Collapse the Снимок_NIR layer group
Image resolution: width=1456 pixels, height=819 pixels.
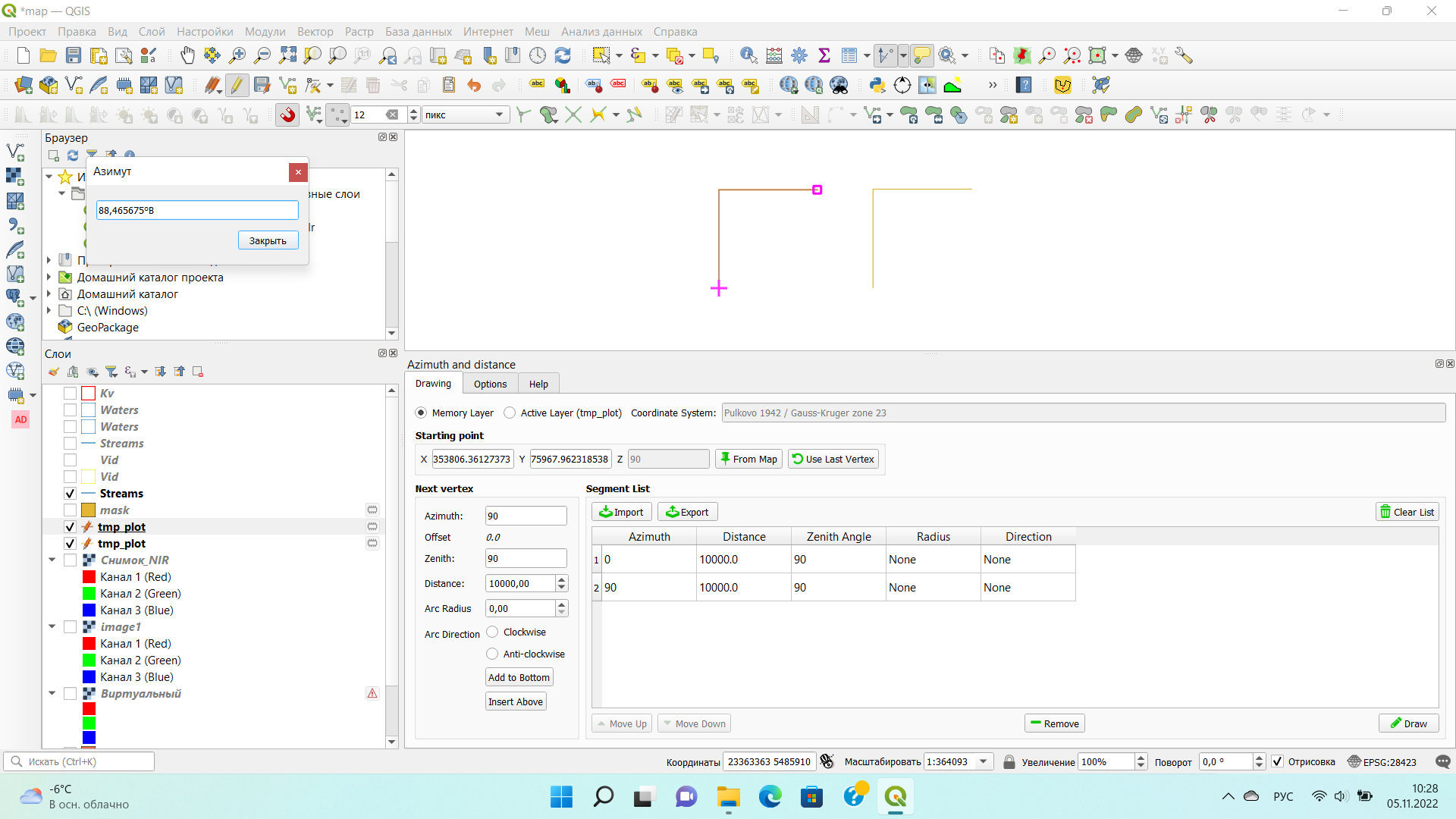pos(52,560)
